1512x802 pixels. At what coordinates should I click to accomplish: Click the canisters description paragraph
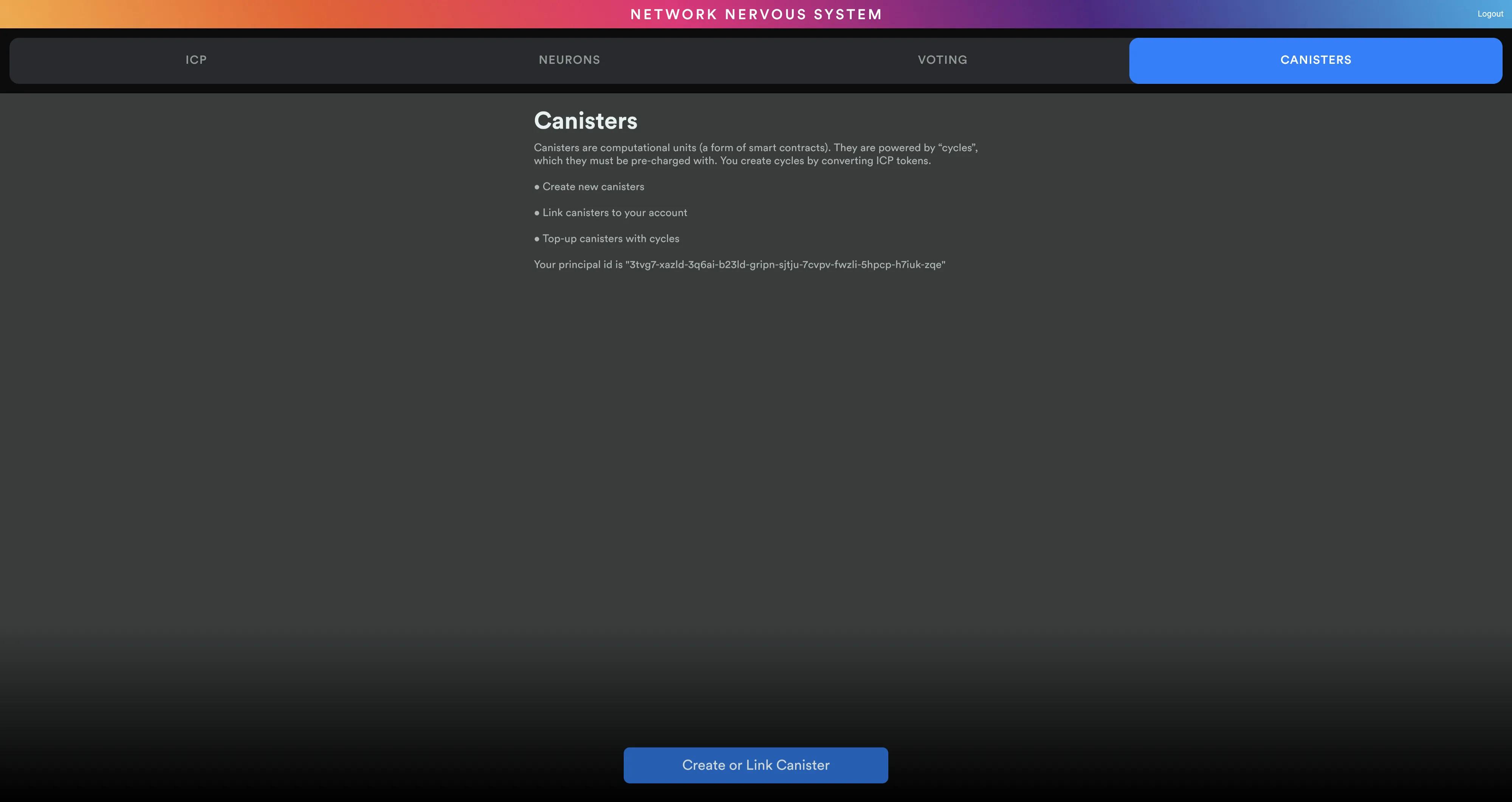click(756, 154)
